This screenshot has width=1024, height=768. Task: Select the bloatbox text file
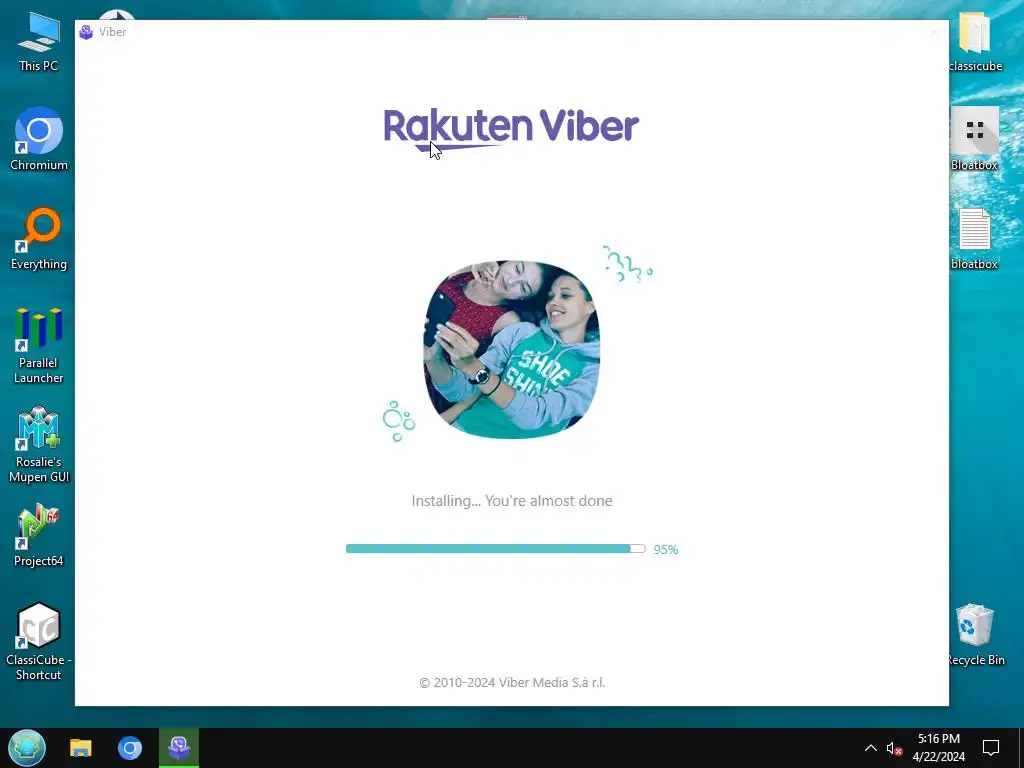pos(974,239)
